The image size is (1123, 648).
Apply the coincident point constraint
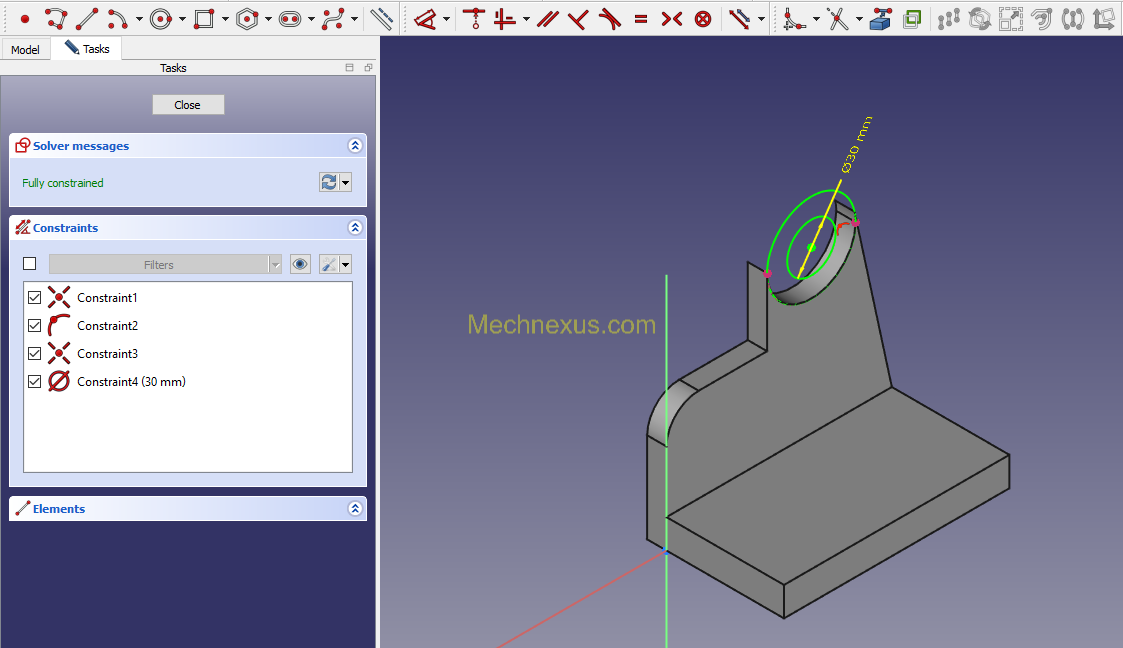pos(473,19)
